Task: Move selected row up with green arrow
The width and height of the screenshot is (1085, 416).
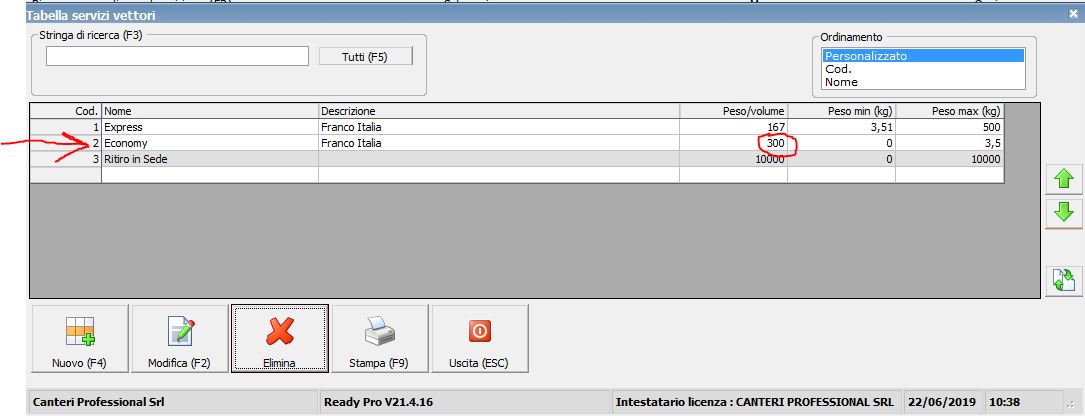Action: click(1063, 179)
